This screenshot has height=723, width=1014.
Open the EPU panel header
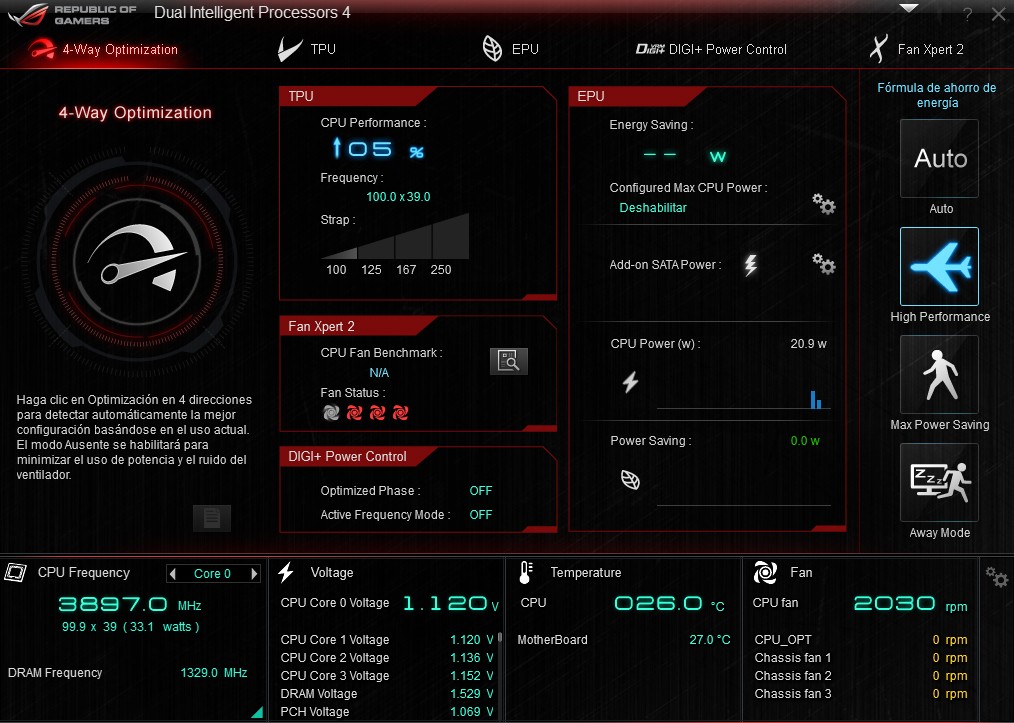(637, 96)
